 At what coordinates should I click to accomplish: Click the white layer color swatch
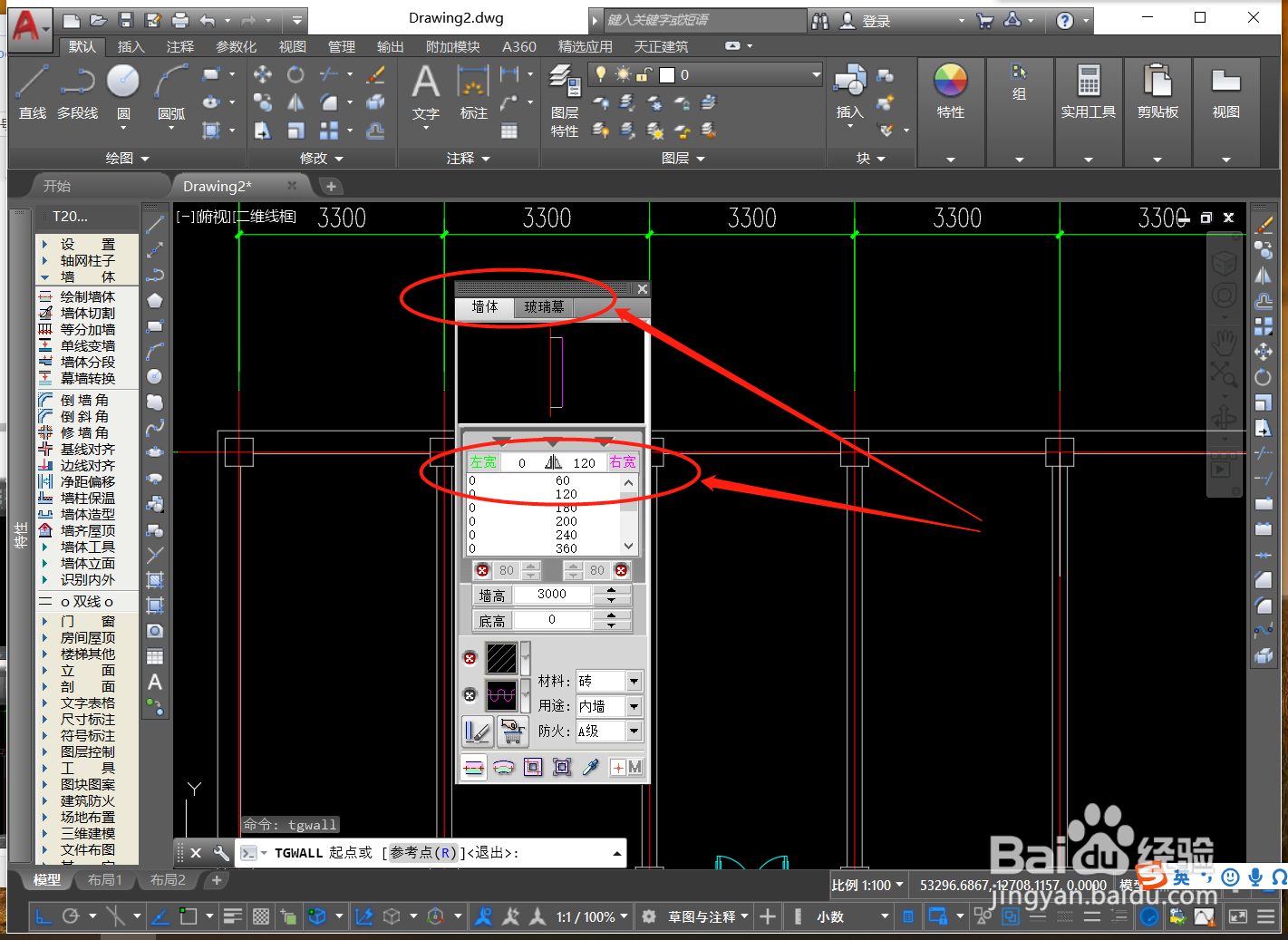point(667,74)
